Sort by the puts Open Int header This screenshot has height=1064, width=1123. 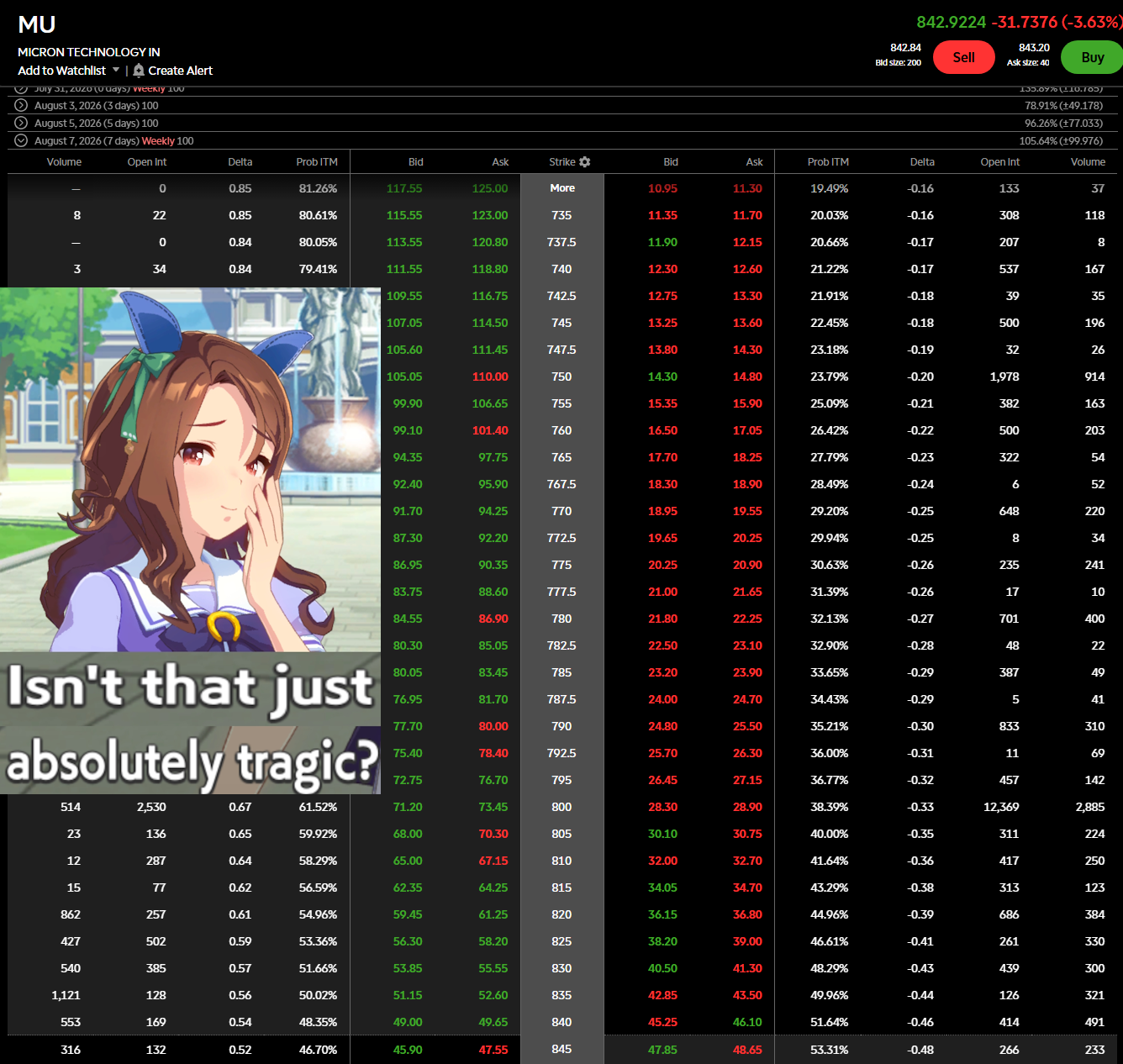(x=1000, y=162)
